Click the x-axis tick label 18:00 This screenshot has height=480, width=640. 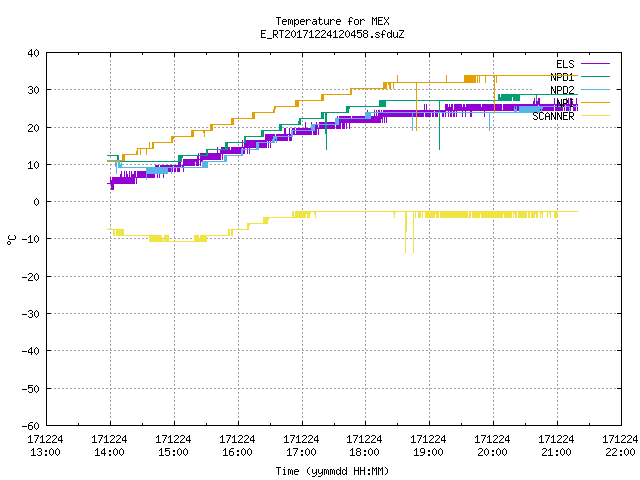364,452
